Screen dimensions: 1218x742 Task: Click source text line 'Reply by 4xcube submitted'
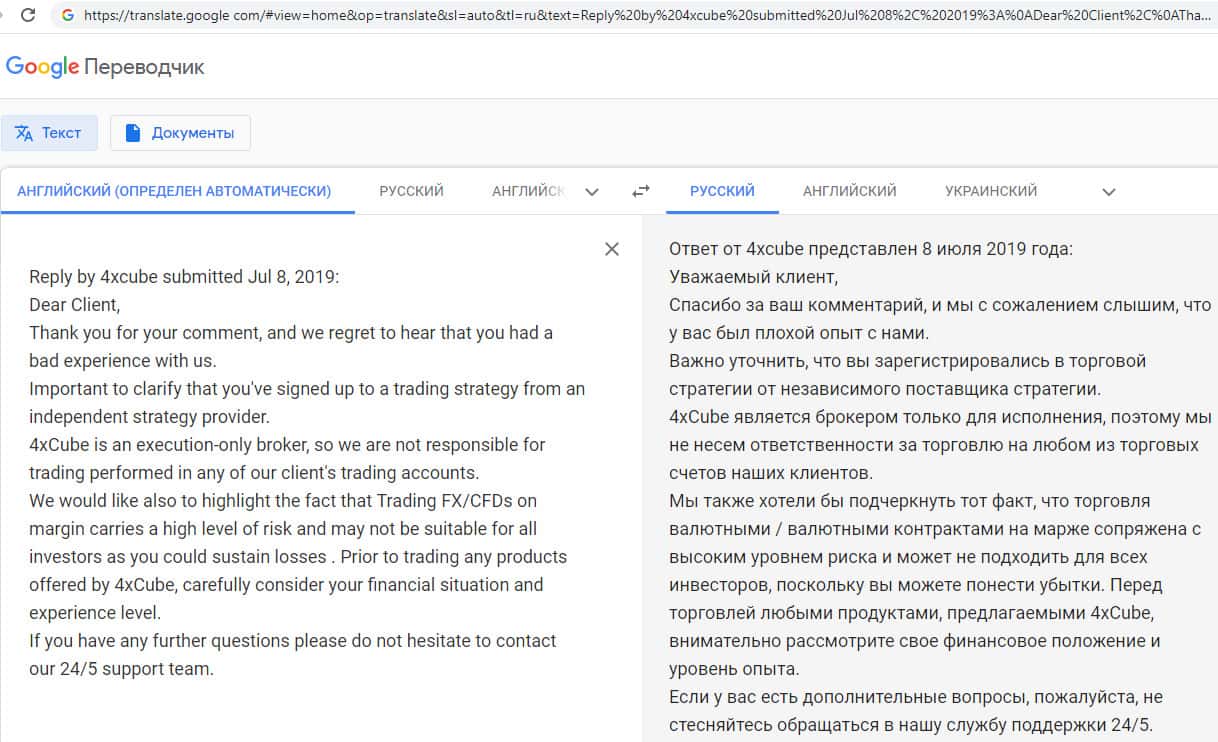click(184, 277)
